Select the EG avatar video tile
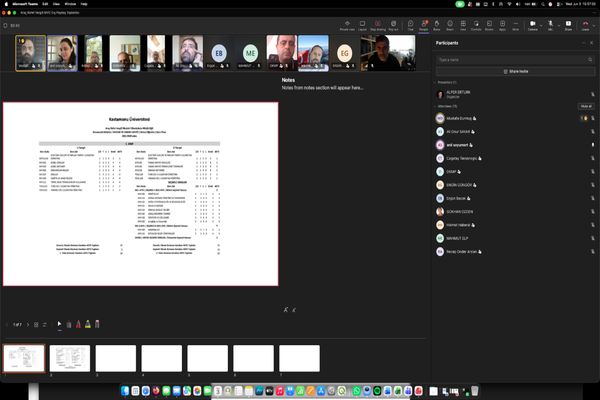Screen dimensions: 600x400 pyautogui.click(x=344, y=53)
